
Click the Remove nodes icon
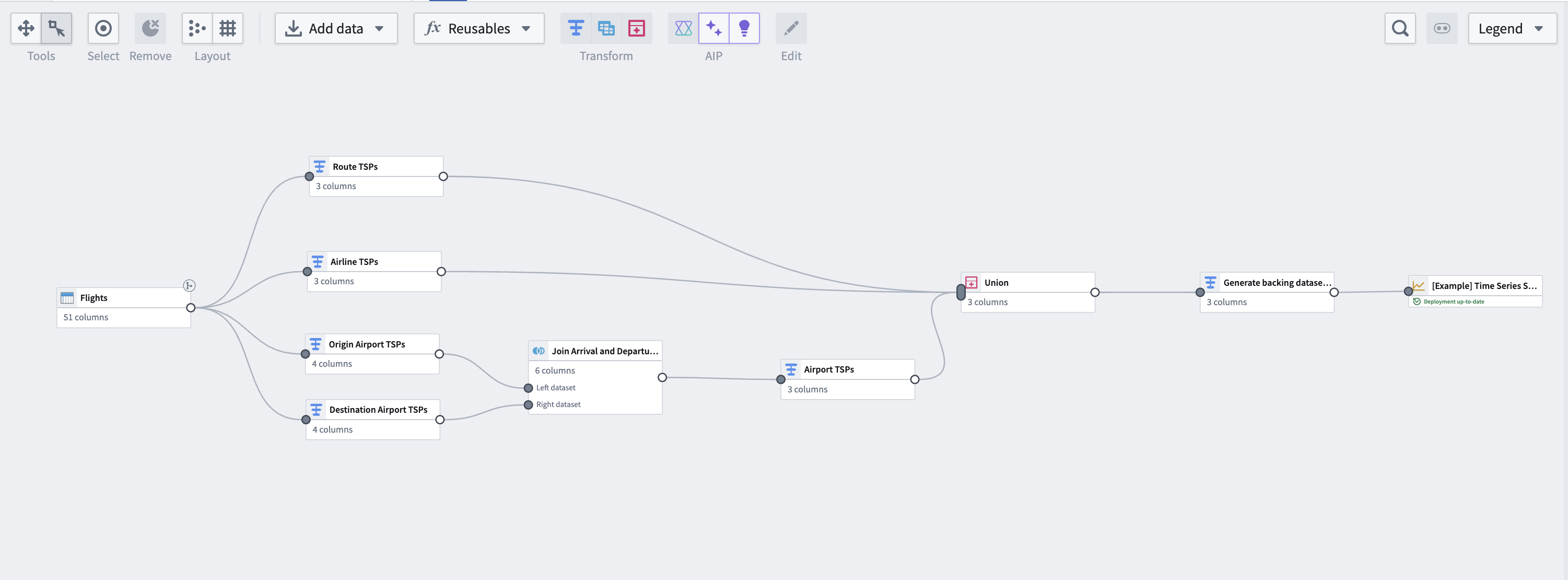point(150,28)
